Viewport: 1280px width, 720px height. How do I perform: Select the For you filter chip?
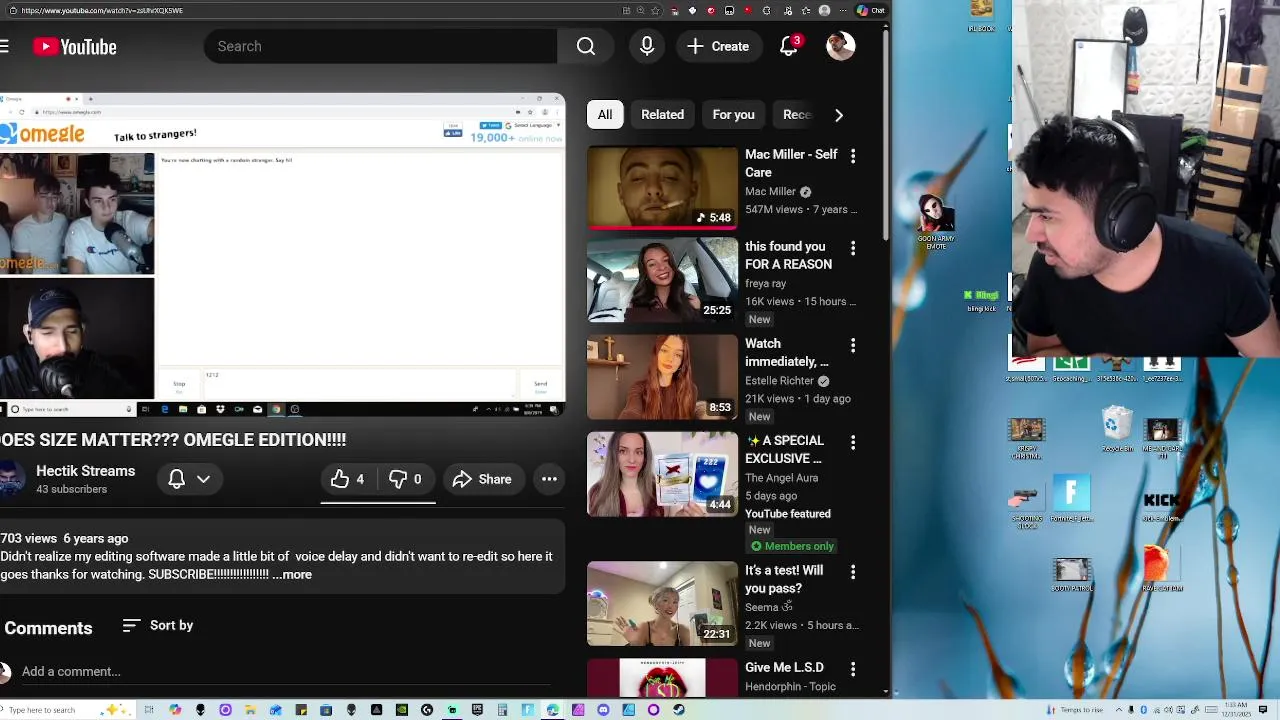click(x=733, y=114)
